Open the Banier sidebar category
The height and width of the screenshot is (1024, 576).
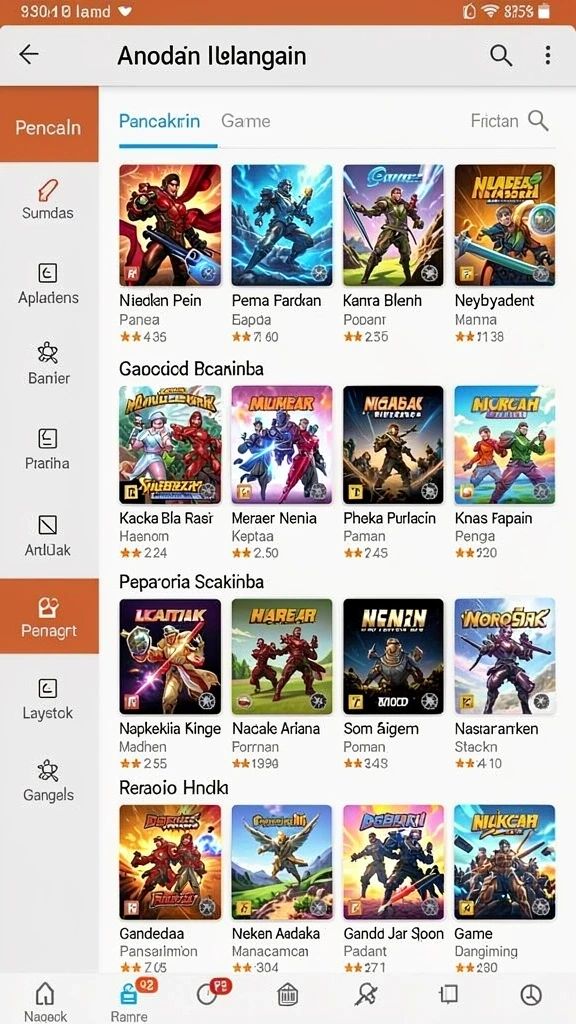(x=48, y=364)
